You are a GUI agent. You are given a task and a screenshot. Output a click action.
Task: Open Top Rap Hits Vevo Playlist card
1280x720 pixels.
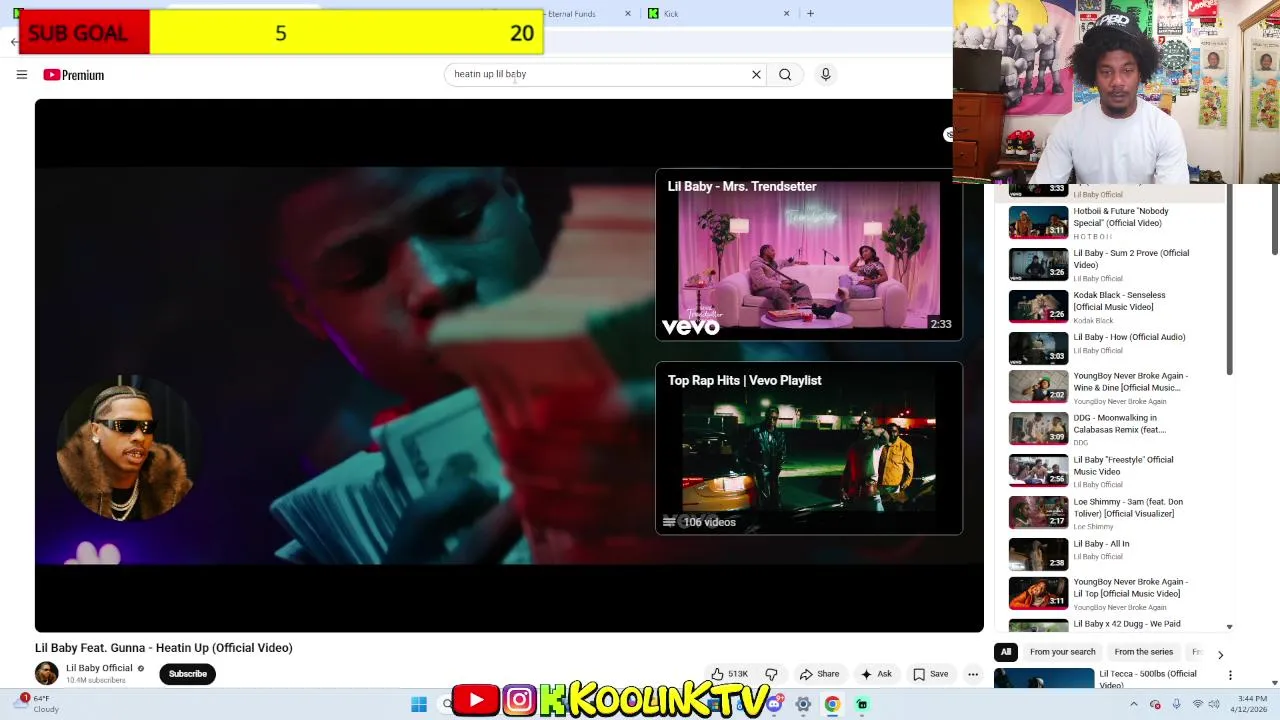808,448
